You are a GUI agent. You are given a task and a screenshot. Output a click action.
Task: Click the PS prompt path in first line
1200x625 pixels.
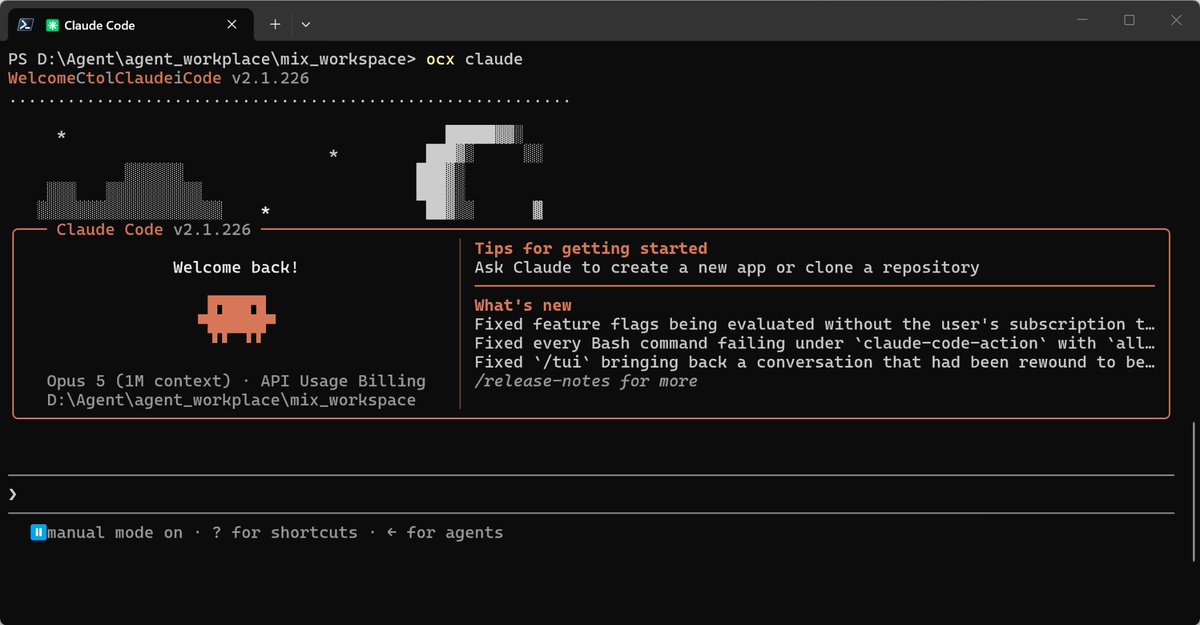pos(211,59)
